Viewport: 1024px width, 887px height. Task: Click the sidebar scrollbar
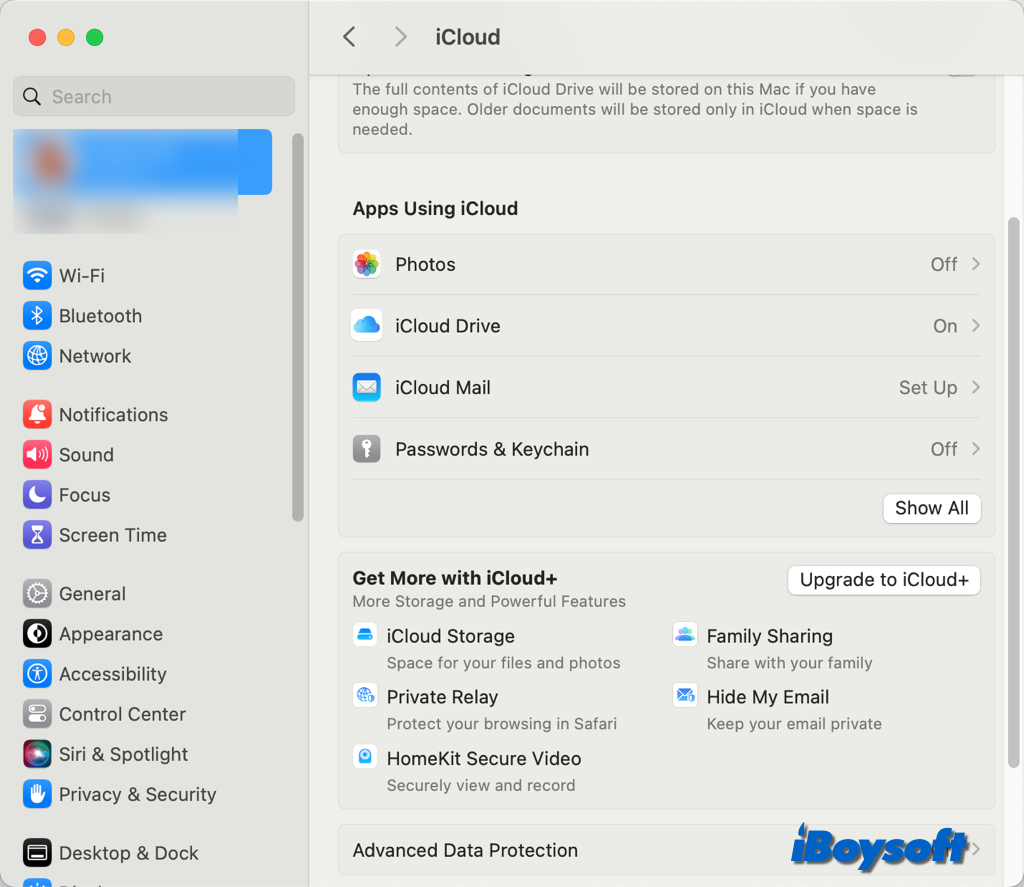298,327
